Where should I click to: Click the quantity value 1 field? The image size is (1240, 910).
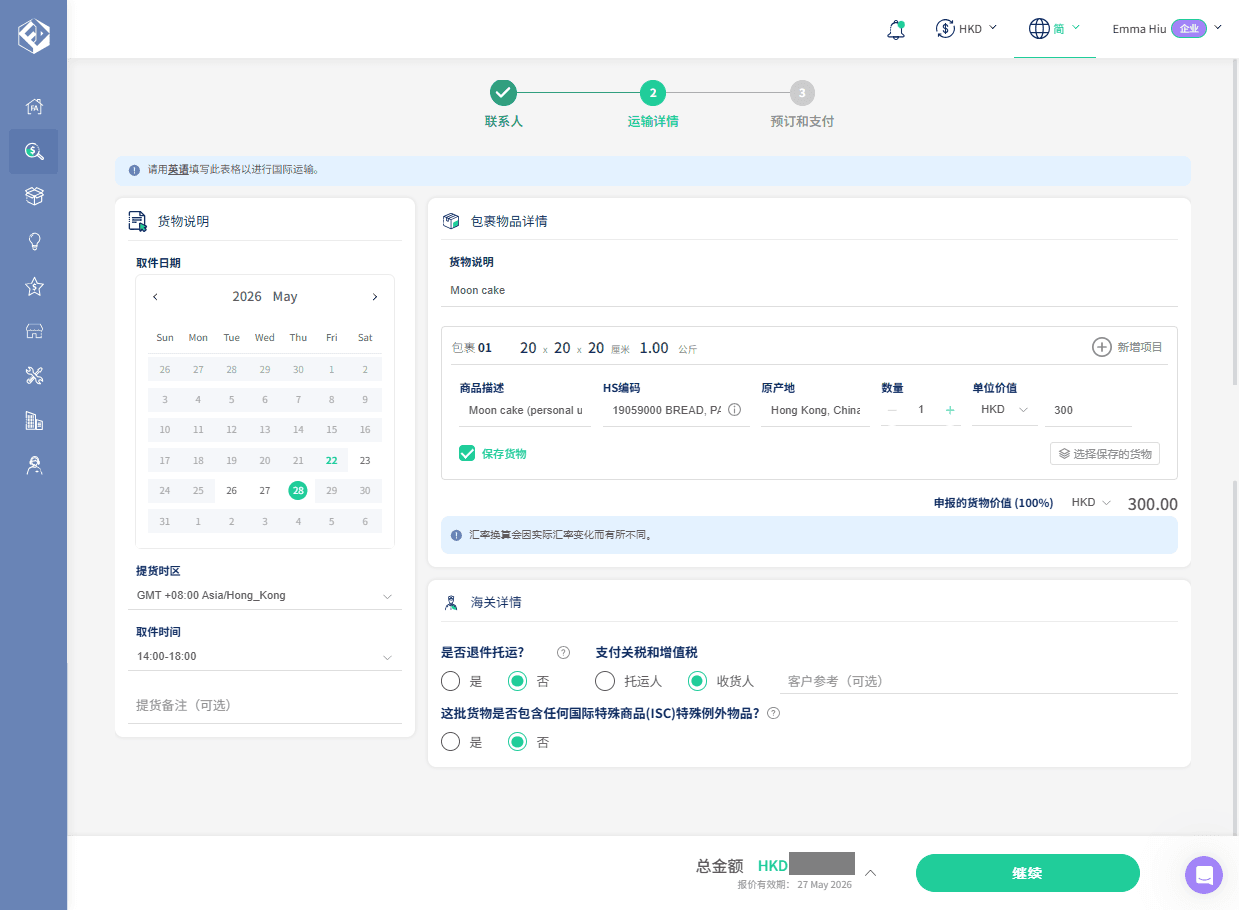coord(921,410)
